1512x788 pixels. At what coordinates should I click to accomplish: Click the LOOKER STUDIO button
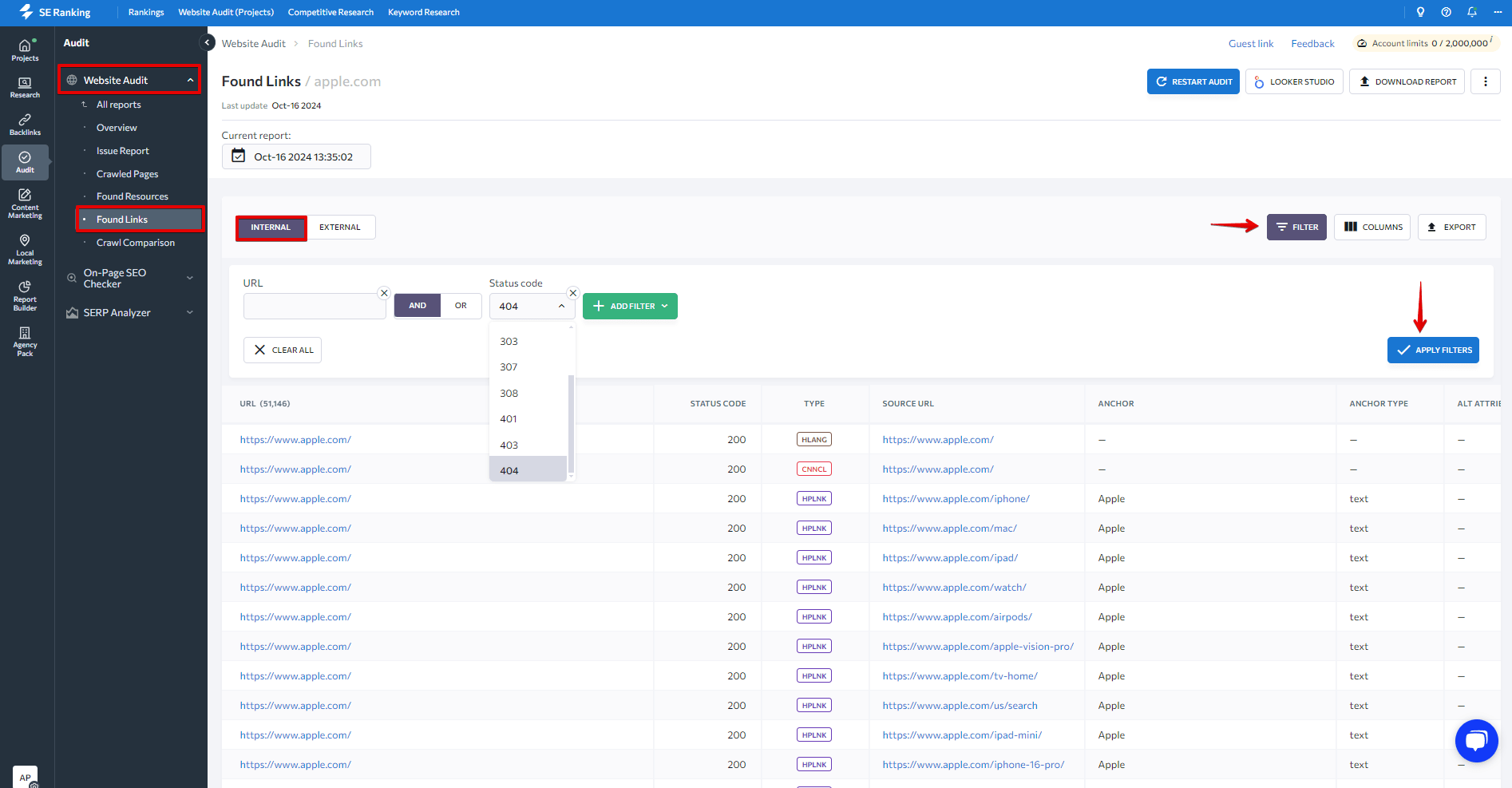pos(1294,81)
